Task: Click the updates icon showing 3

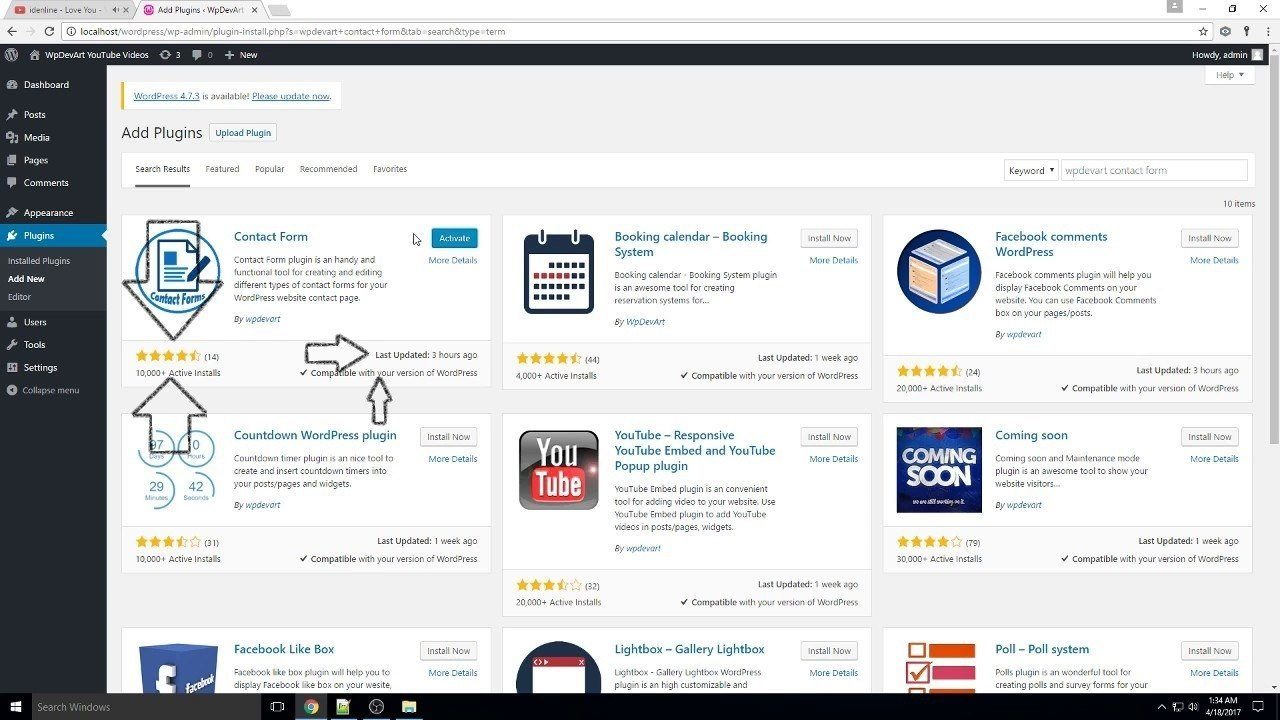Action: 170,55
